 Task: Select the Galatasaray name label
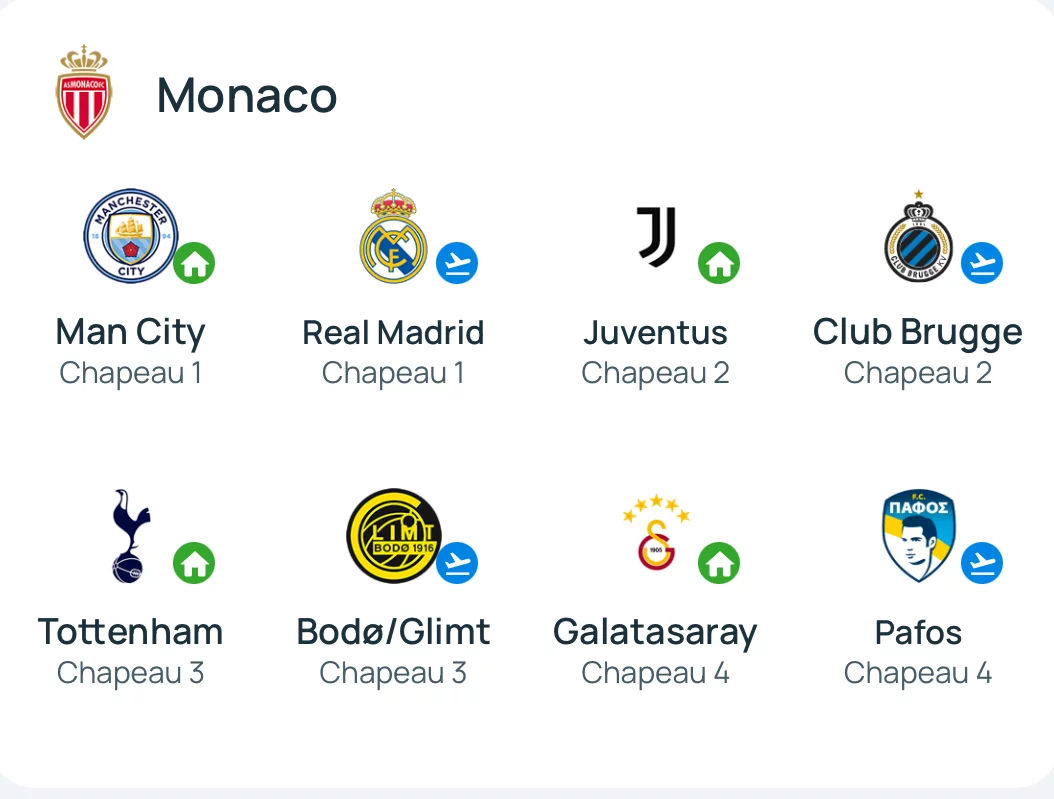tap(655, 633)
